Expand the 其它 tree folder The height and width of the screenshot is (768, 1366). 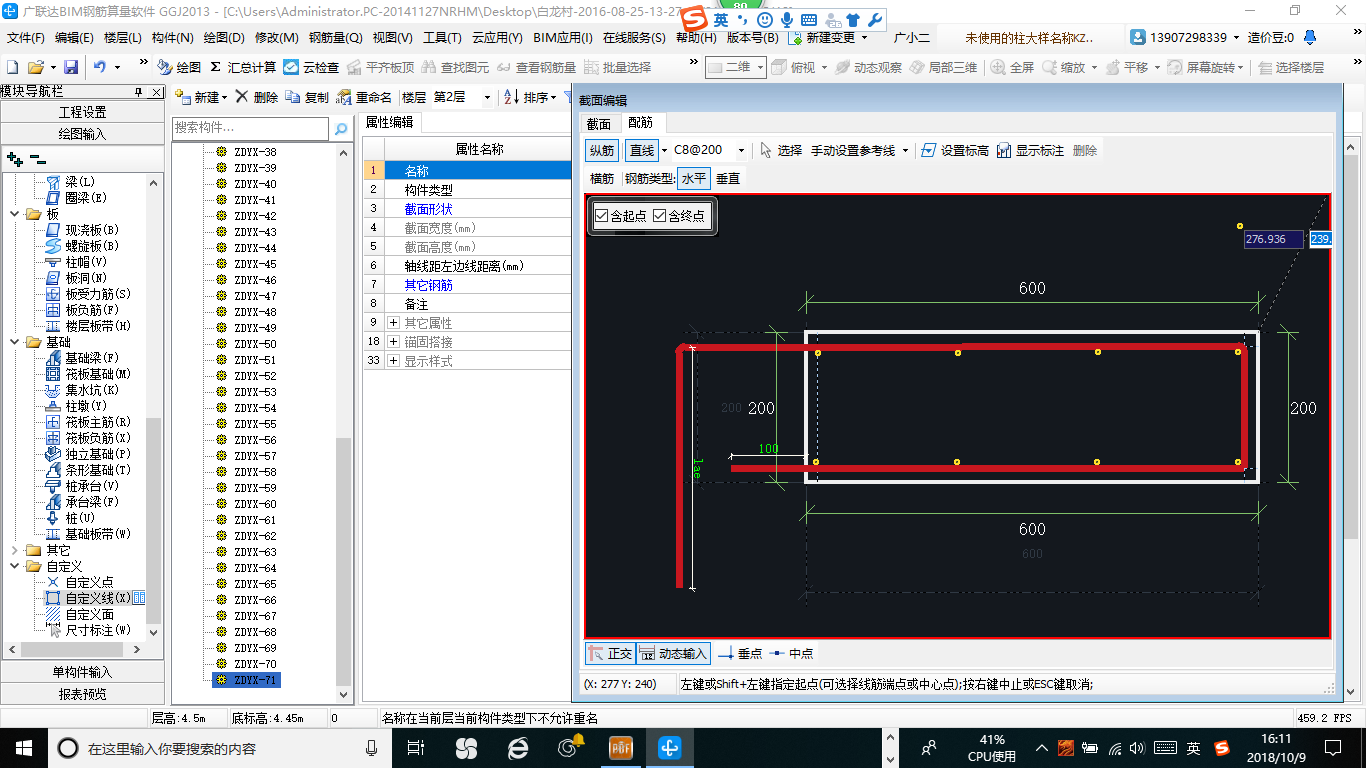(x=14, y=550)
